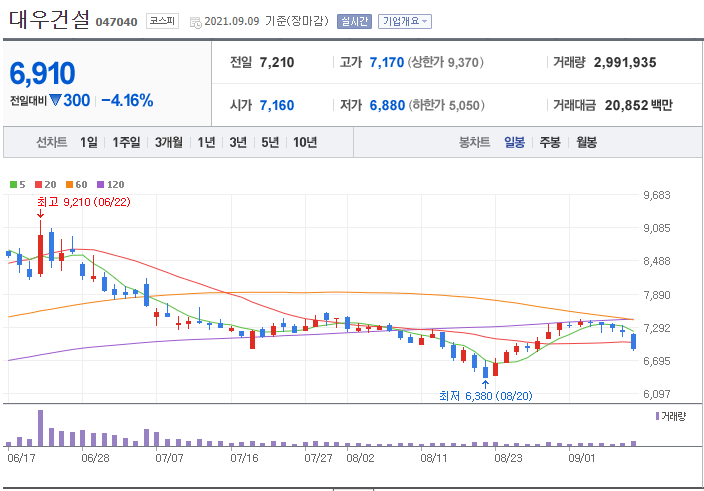The height and width of the screenshot is (491, 704).
Task: Select the 5년 line chart tab
Action: (270, 142)
